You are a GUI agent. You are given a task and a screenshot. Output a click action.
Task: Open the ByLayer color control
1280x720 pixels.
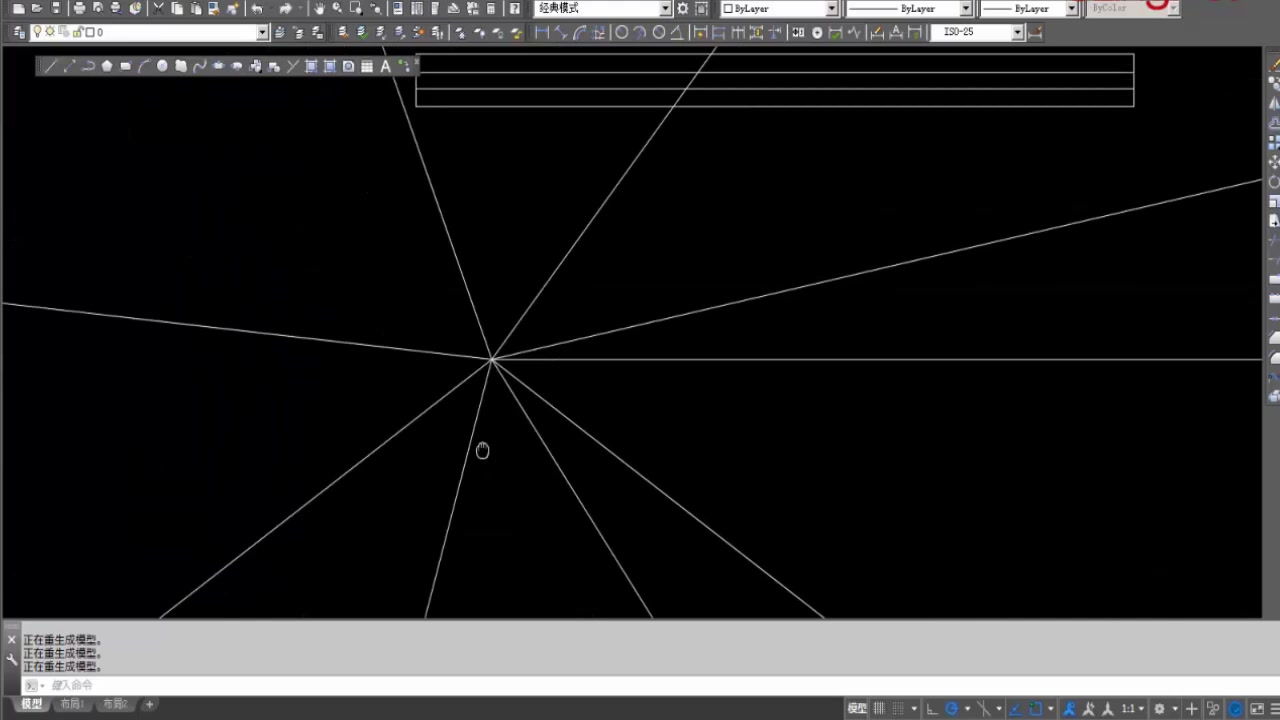pyautogui.click(x=830, y=8)
